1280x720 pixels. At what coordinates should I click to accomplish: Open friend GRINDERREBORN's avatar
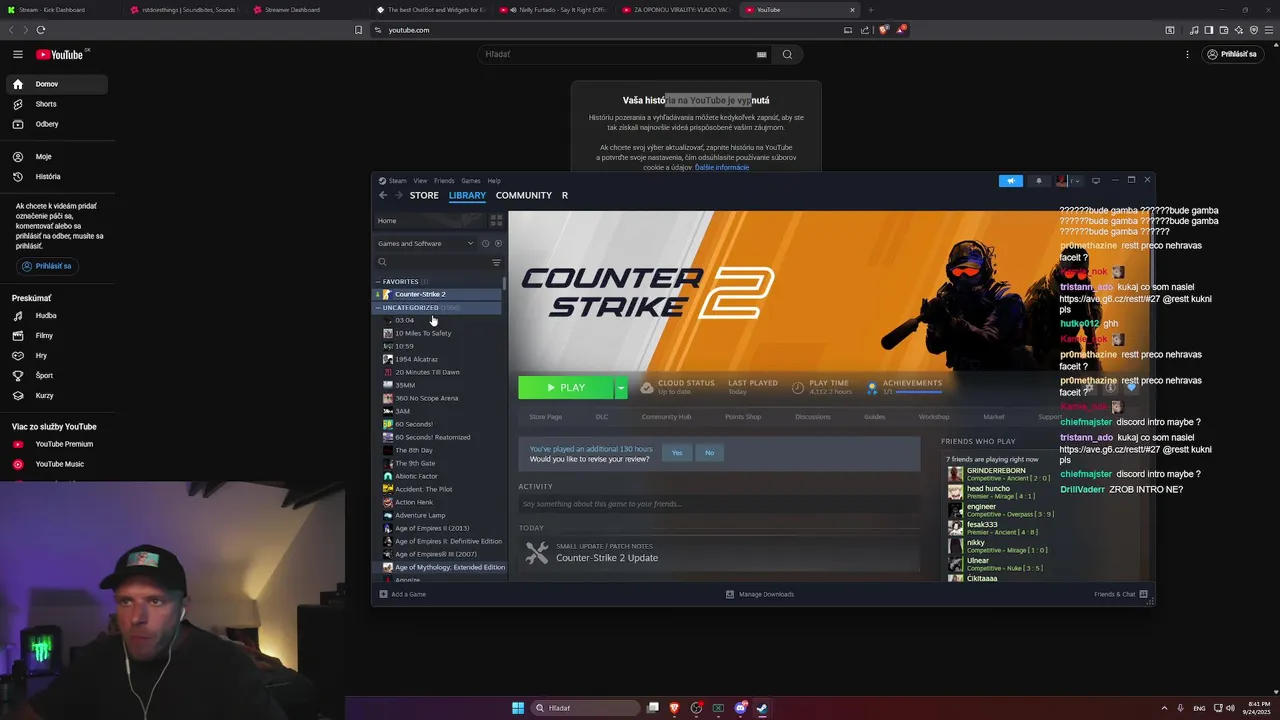click(x=956, y=474)
